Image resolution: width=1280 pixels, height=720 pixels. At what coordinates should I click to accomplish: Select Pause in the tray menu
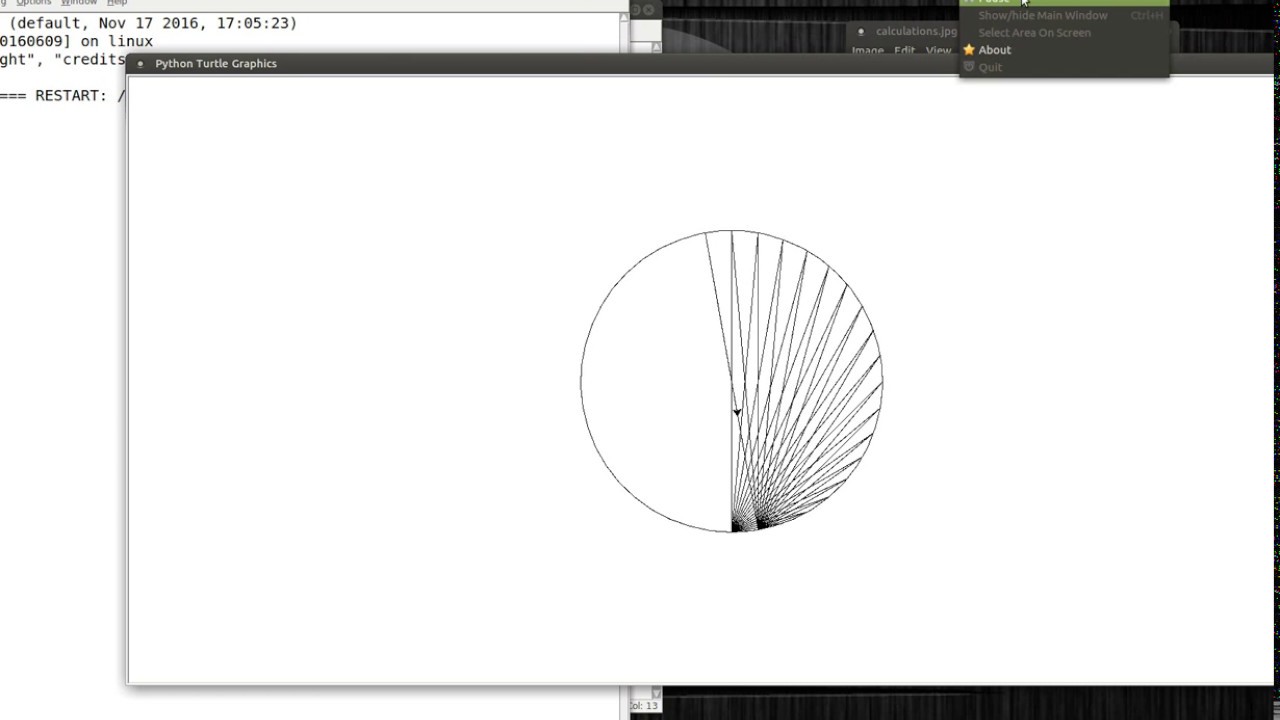pyautogui.click(x=1000, y=2)
